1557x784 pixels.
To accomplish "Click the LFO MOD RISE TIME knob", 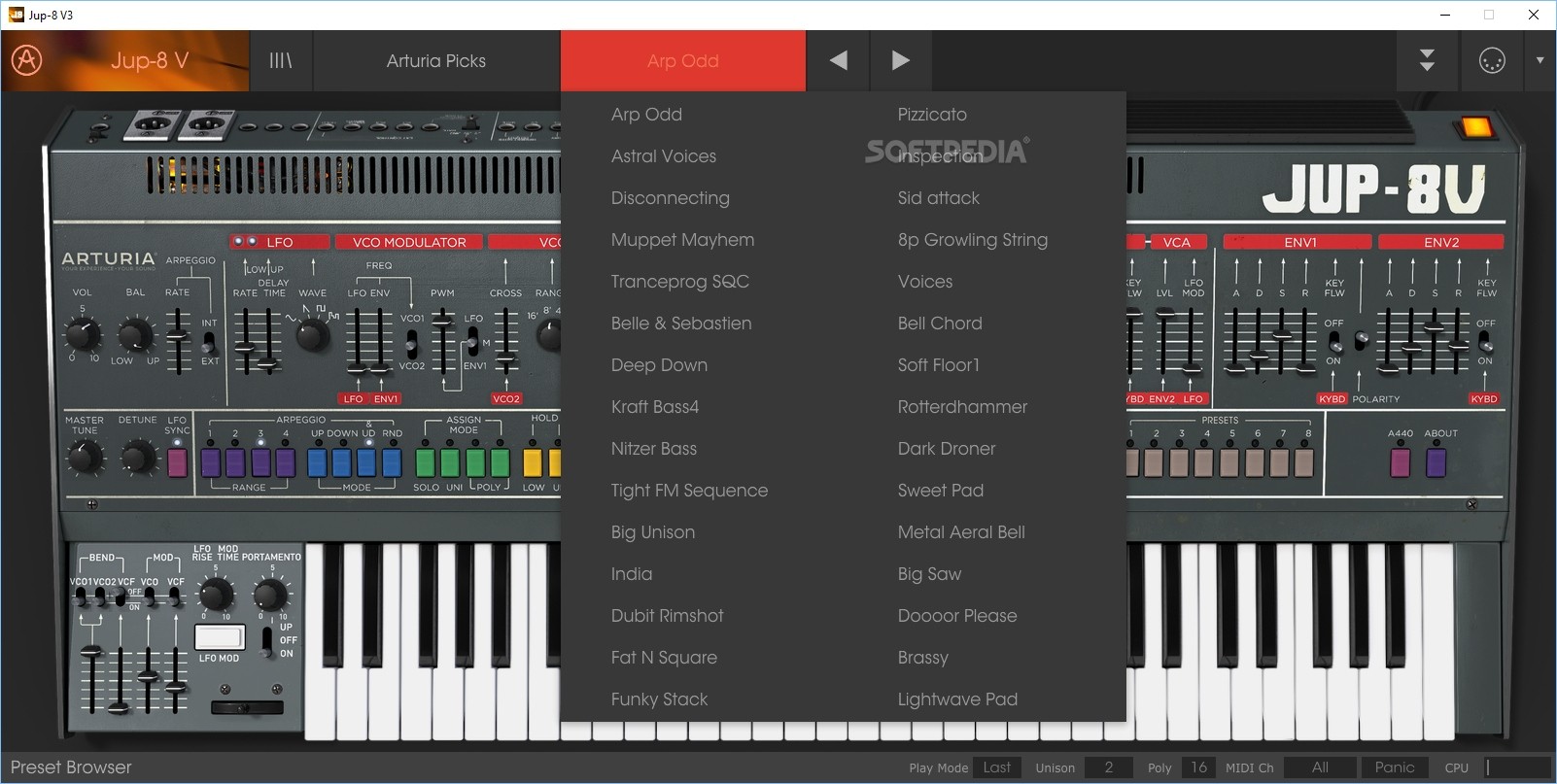I will tap(216, 595).
